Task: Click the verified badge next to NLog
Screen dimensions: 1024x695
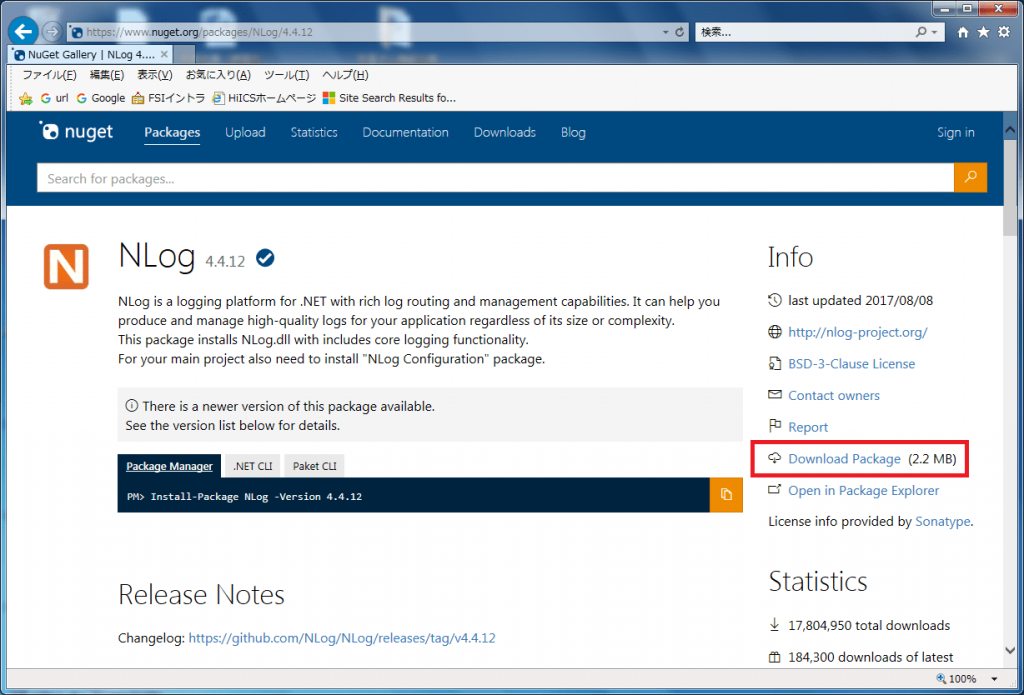Action: click(264, 257)
